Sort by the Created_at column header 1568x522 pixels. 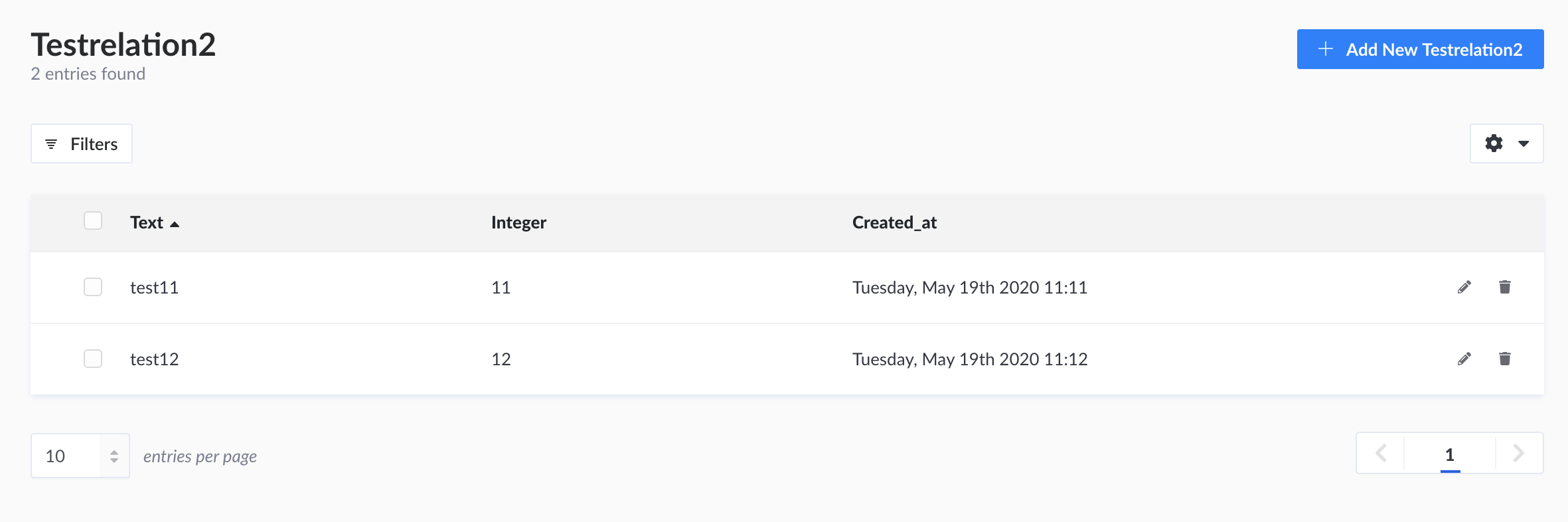[x=894, y=222]
